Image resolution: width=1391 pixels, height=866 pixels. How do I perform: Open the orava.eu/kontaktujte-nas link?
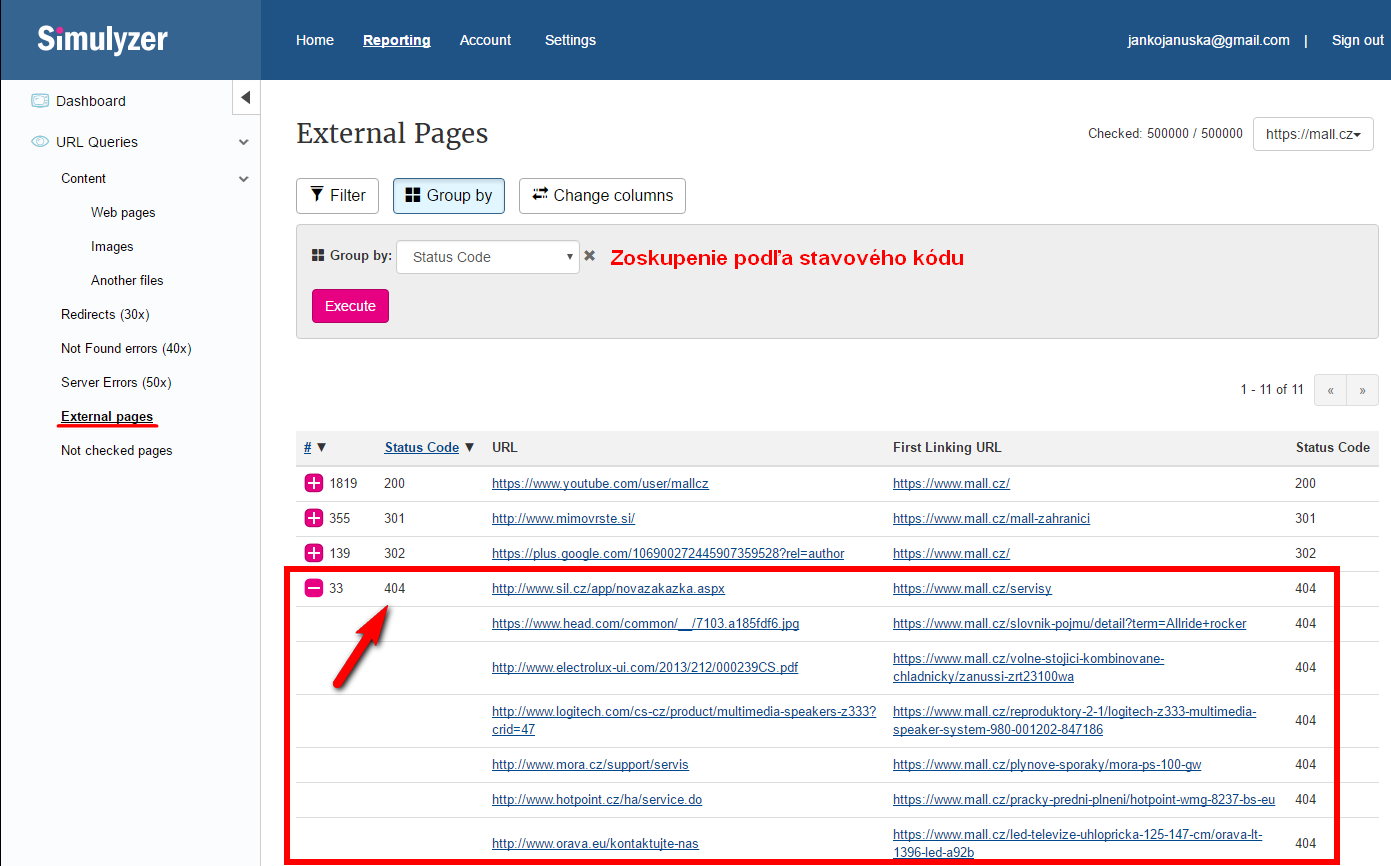click(595, 843)
